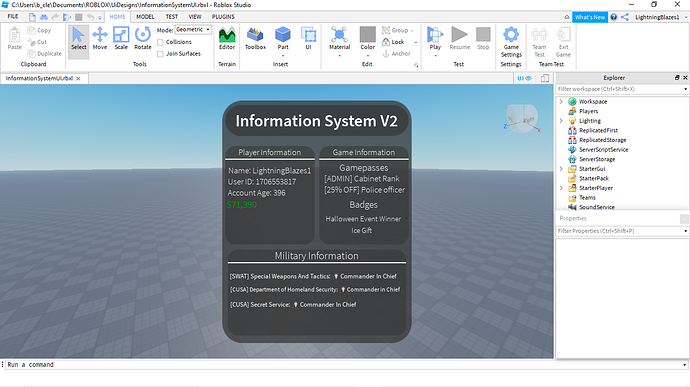Select ServerStorage in the Explorer
Image resolution: width=690 pixels, height=387 pixels.
click(597, 159)
